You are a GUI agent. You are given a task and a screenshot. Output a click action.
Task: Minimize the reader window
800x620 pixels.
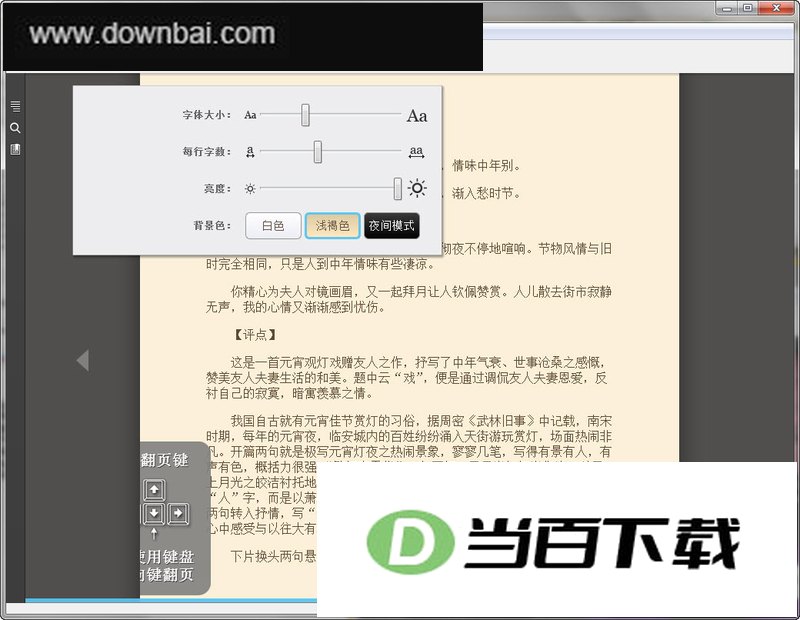[x=727, y=8]
